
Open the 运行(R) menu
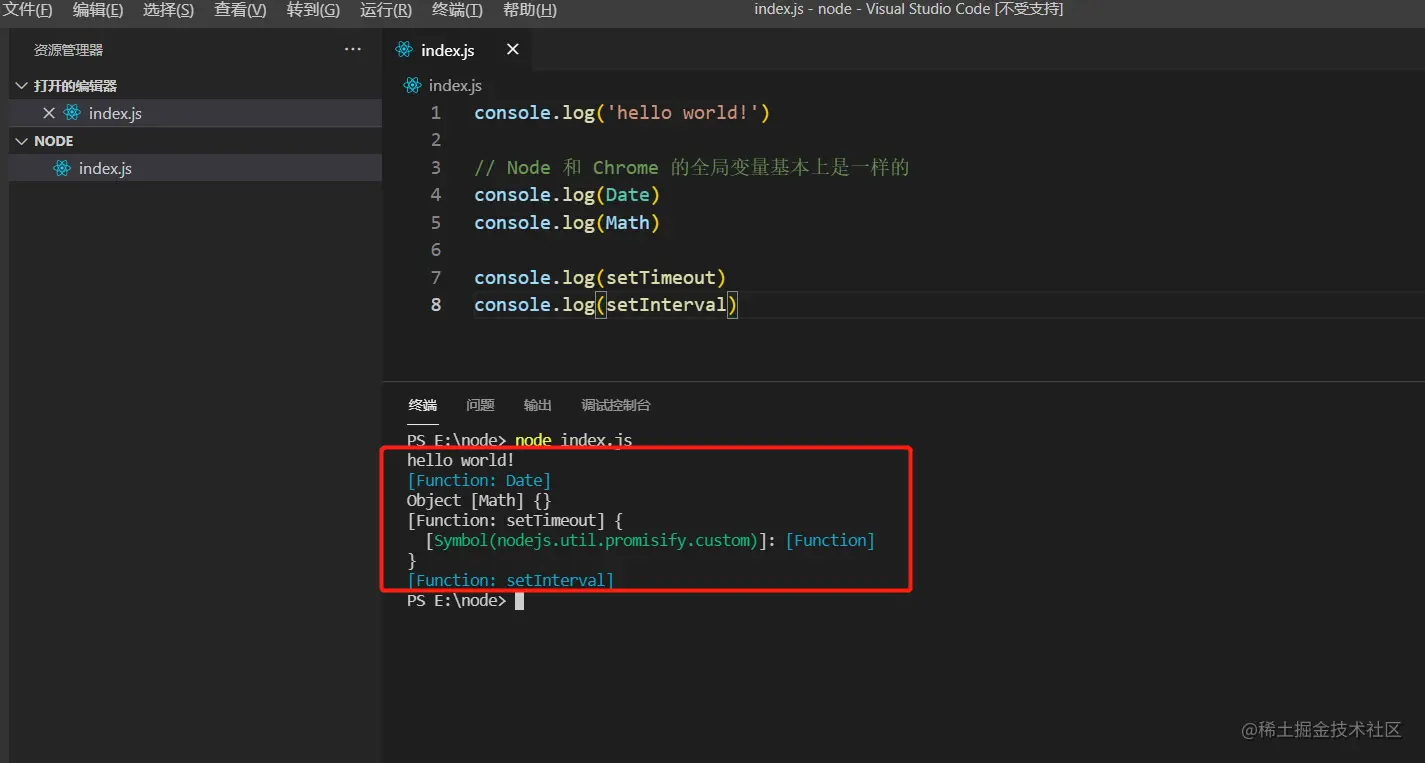click(x=385, y=10)
